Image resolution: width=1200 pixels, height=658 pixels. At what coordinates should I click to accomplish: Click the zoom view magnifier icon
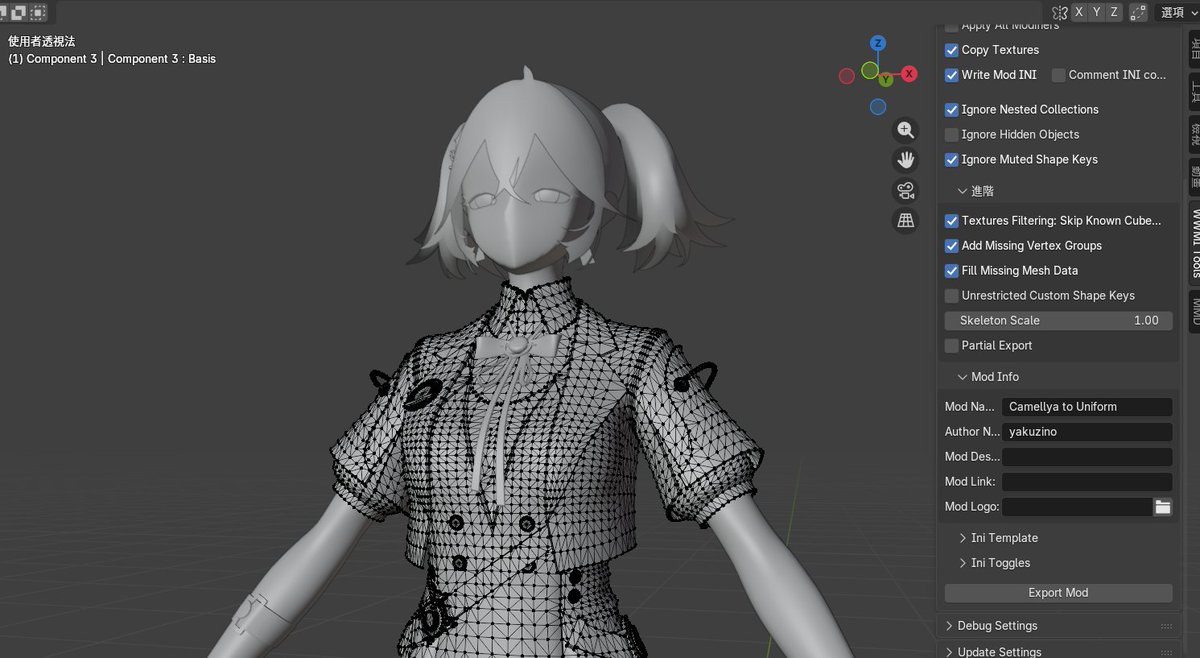pyautogui.click(x=906, y=129)
